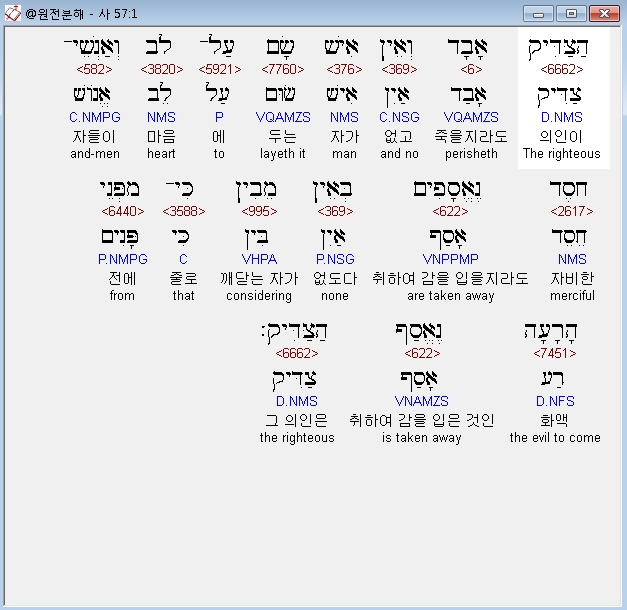This screenshot has height=610, width=627.
Task: Click Strong's number <376> for man
Action: pos(344,69)
